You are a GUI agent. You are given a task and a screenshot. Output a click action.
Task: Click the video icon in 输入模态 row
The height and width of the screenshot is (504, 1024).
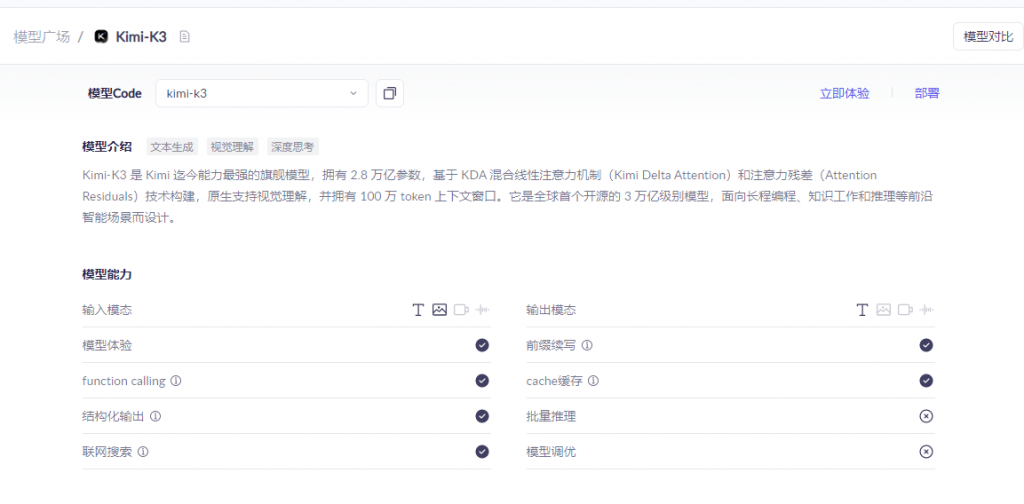click(462, 310)
